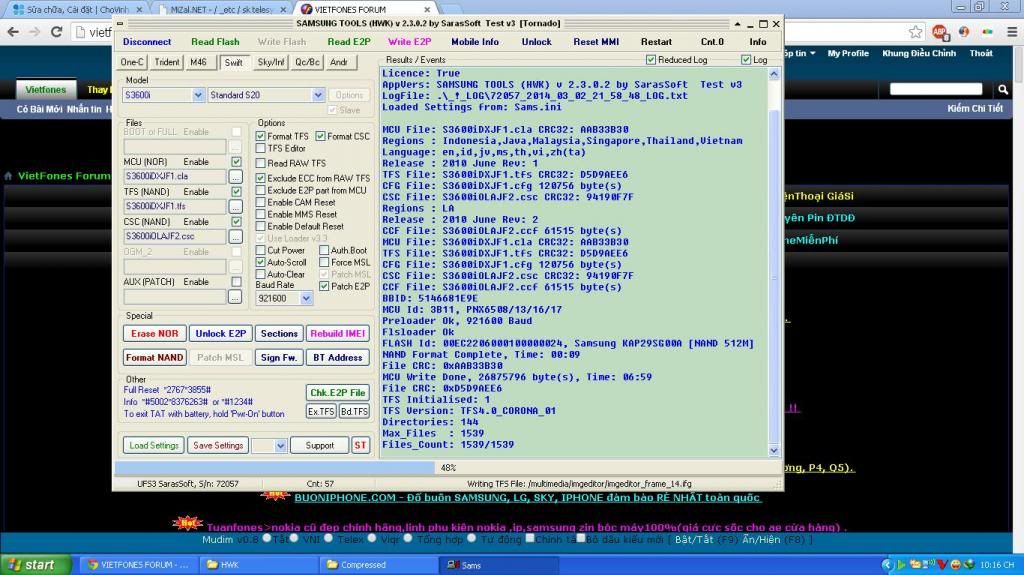
Task: Browse for MCU (NOR) file
Action: pyautogui.click(x=236, y=176)
